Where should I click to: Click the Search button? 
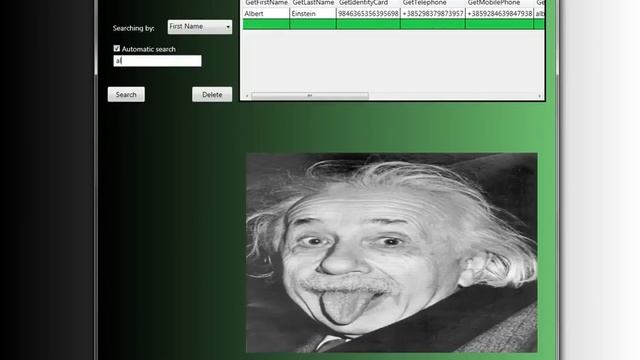click(126, 94)
